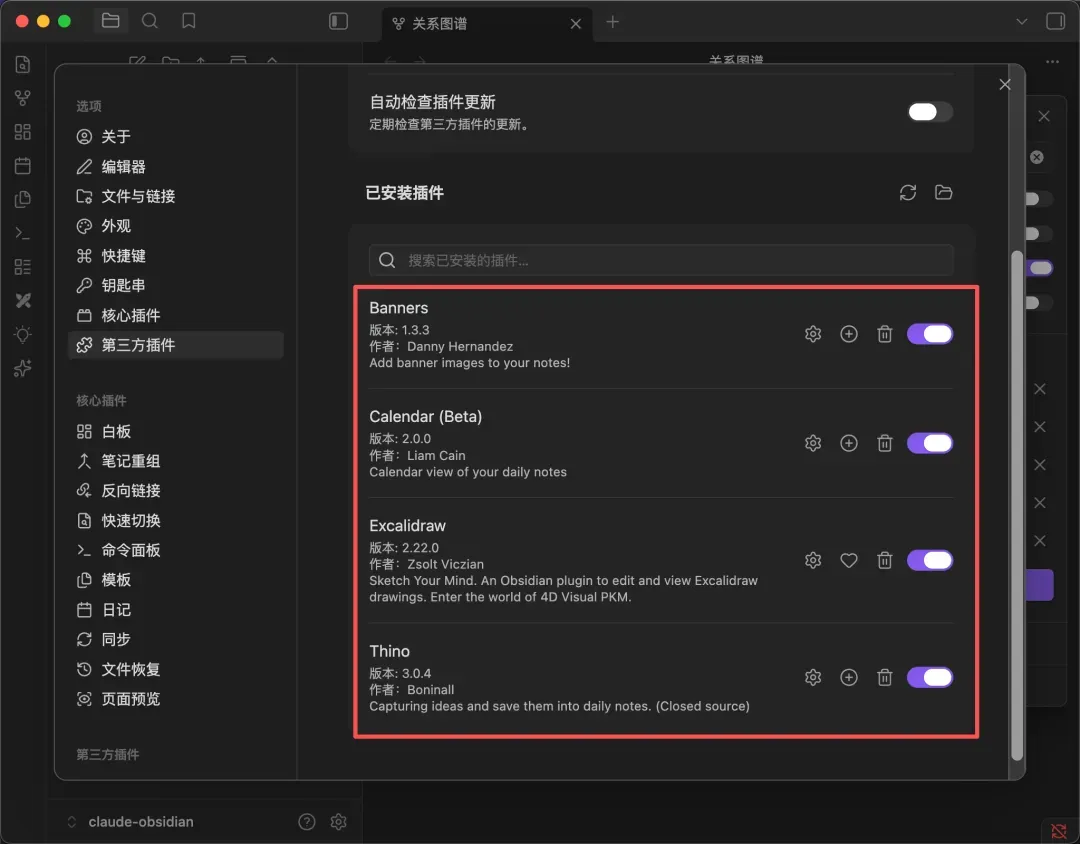Open 同步 sync settings
The height and width of the screenshot is (844, 1080).
pyautogui.click(x=176, y=639)
